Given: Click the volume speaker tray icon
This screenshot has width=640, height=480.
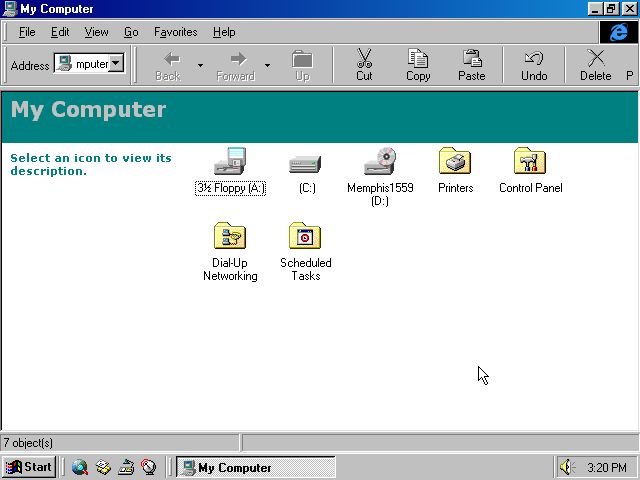Looking at the screenshot, I should 567,467.
